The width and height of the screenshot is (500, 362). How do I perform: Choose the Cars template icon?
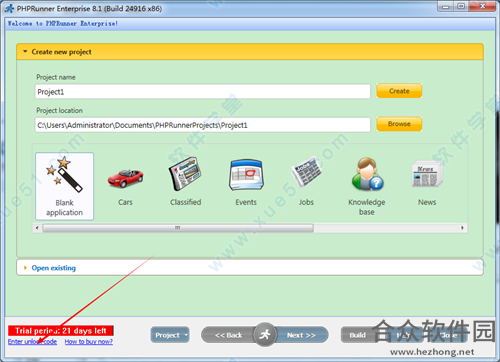125,179
